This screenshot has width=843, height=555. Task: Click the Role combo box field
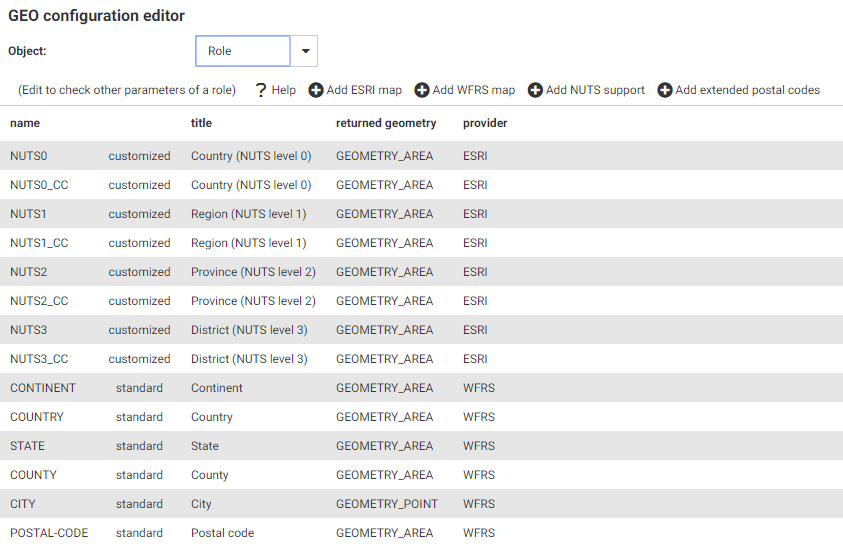click(x=243, y=51)
